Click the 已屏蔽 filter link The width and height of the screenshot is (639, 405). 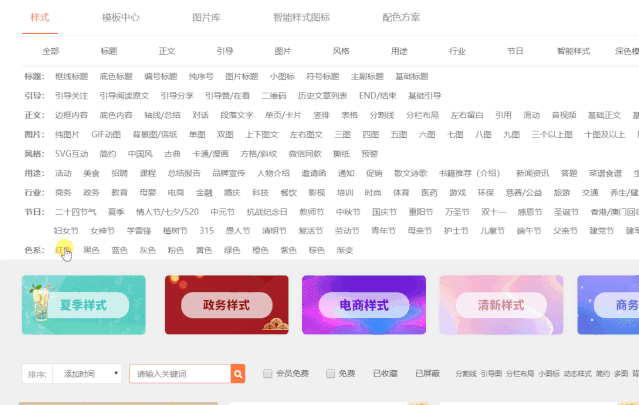tap(427, 374)
